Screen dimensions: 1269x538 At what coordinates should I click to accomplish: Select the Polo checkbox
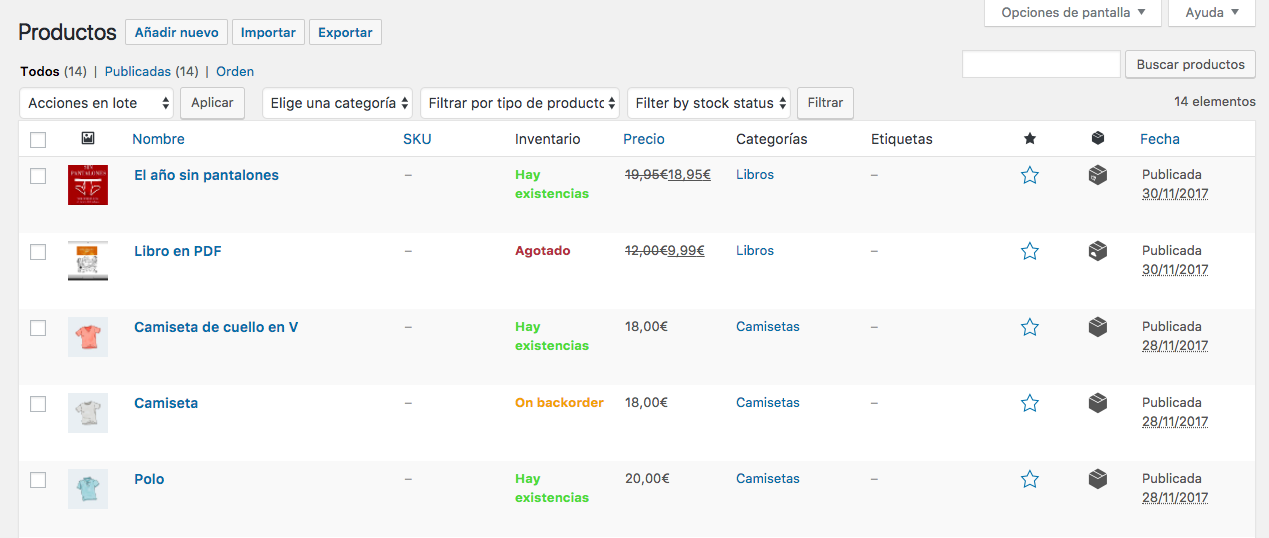pos(38,480)
